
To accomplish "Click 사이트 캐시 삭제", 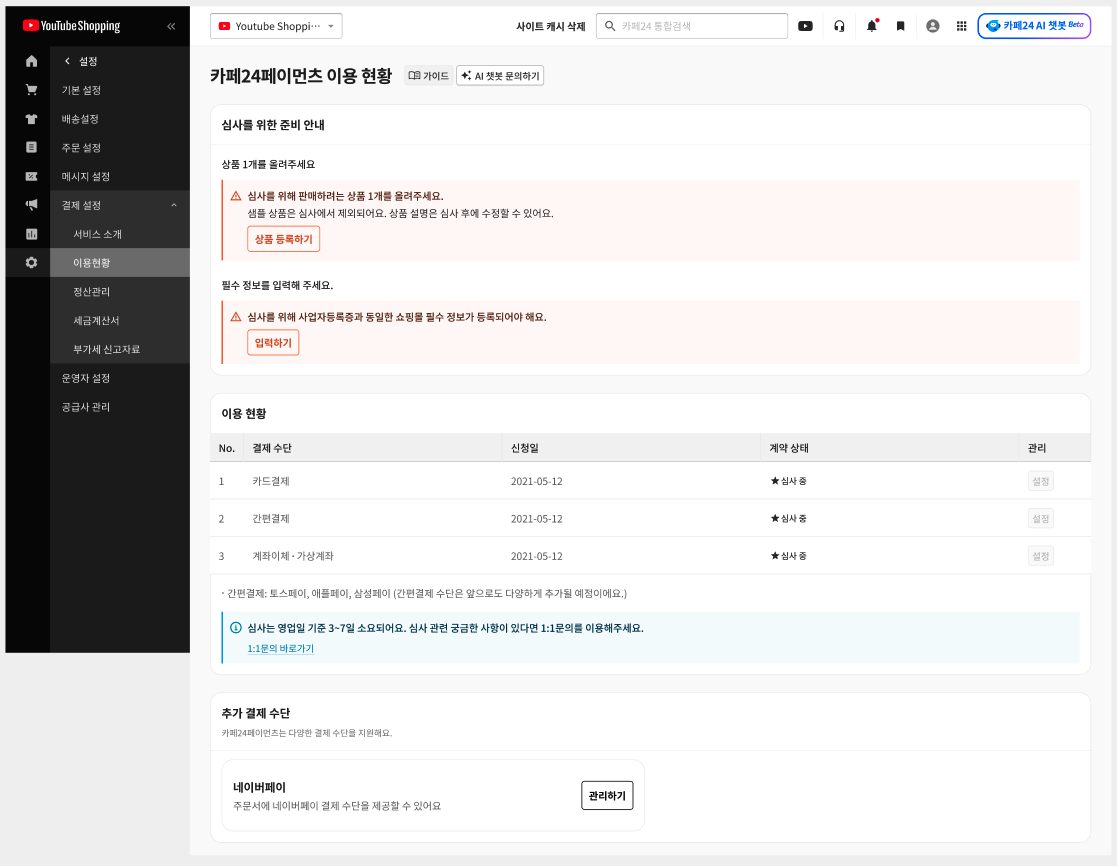I will pos(551,26).
